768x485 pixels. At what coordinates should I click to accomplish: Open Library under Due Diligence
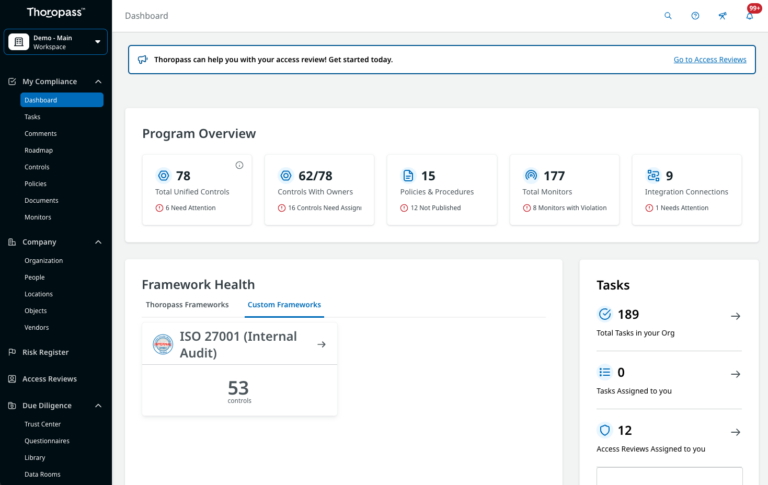click(35, 458)
